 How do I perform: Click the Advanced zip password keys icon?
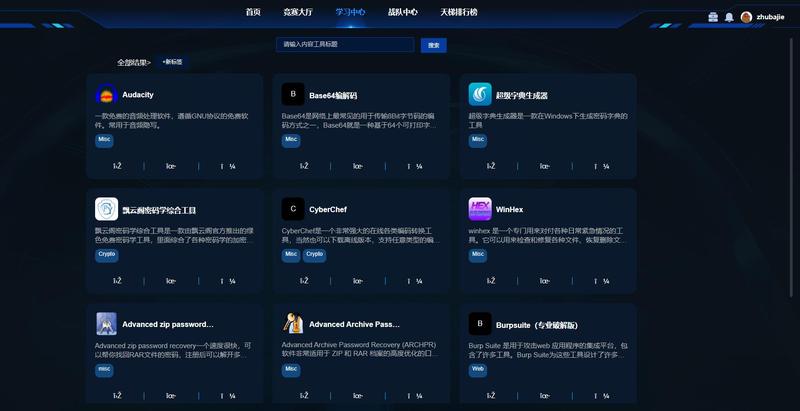[107, 324]
